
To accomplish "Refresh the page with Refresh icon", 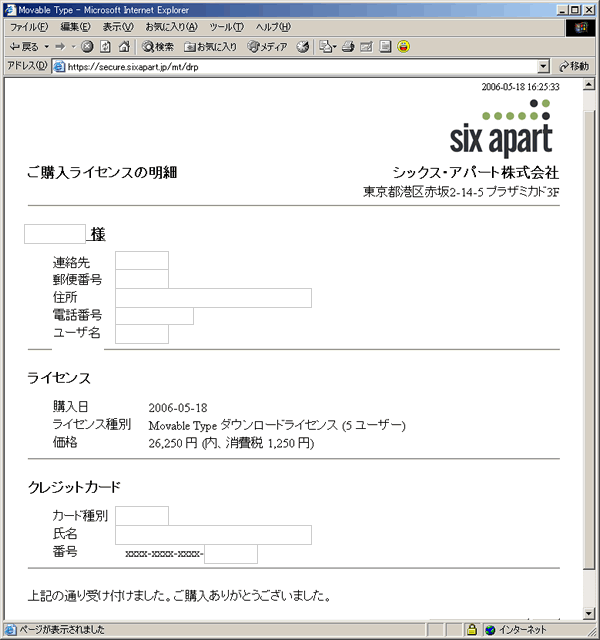I will [105, 47].
